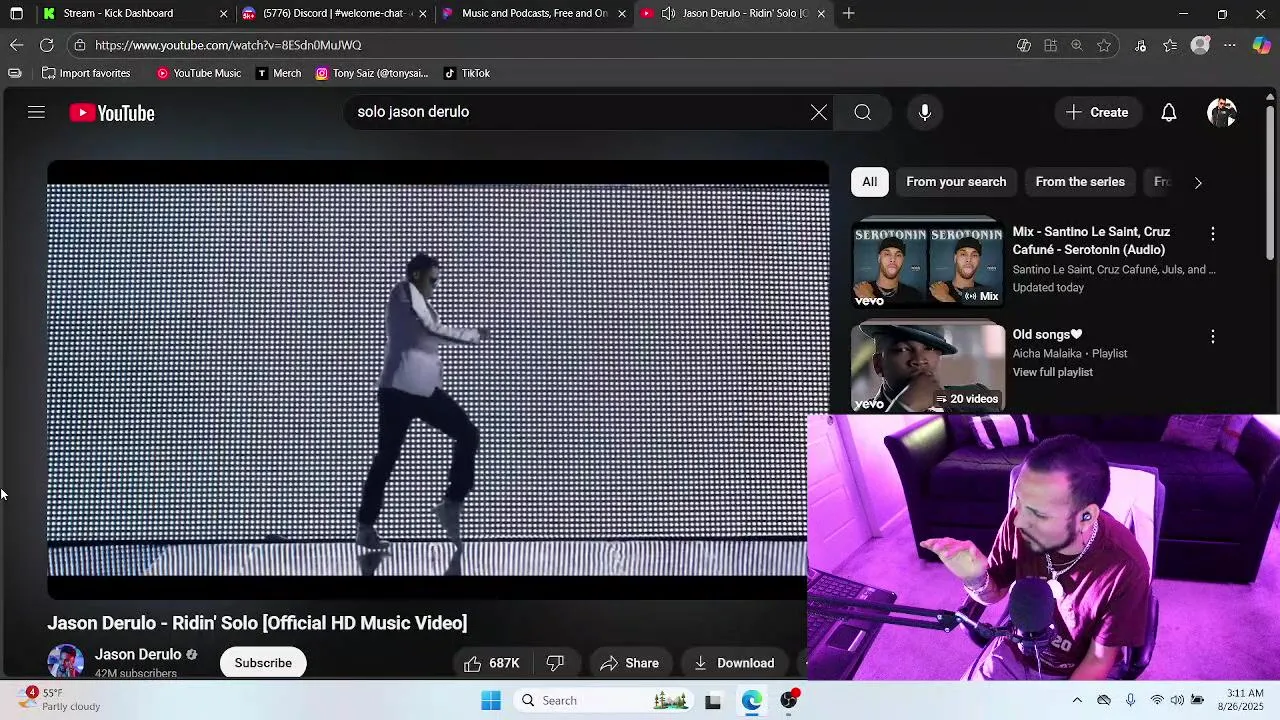Open the Tony Saiz Instagram bookmark
This screenshot has height=720, width=1280.
pyautogui.click(x=372, y=73)
